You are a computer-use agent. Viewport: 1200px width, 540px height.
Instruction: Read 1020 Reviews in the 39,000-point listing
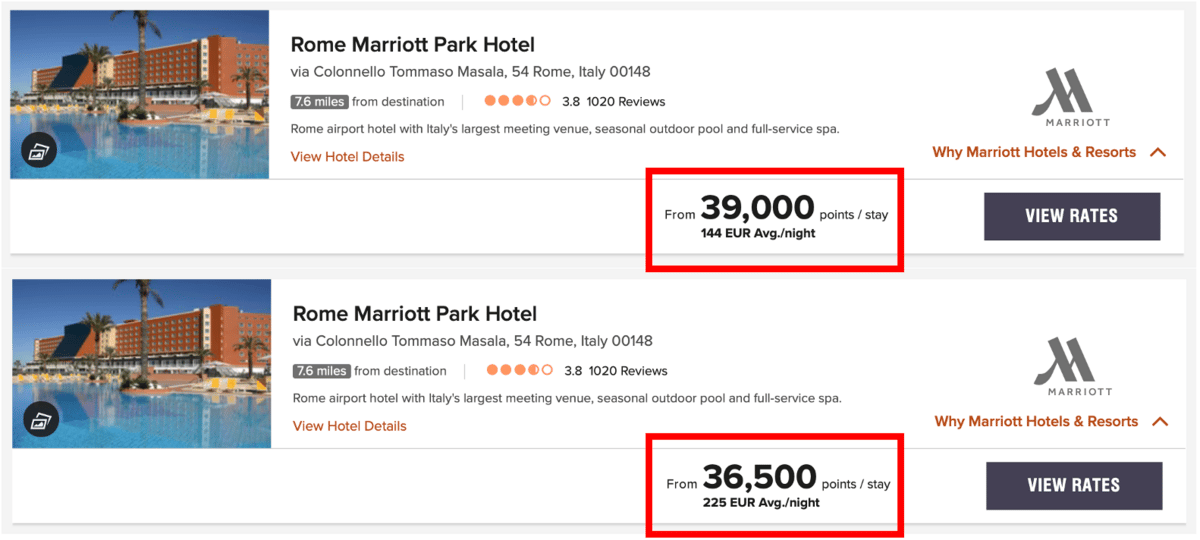pyautogui.click(x=625, y=102)
